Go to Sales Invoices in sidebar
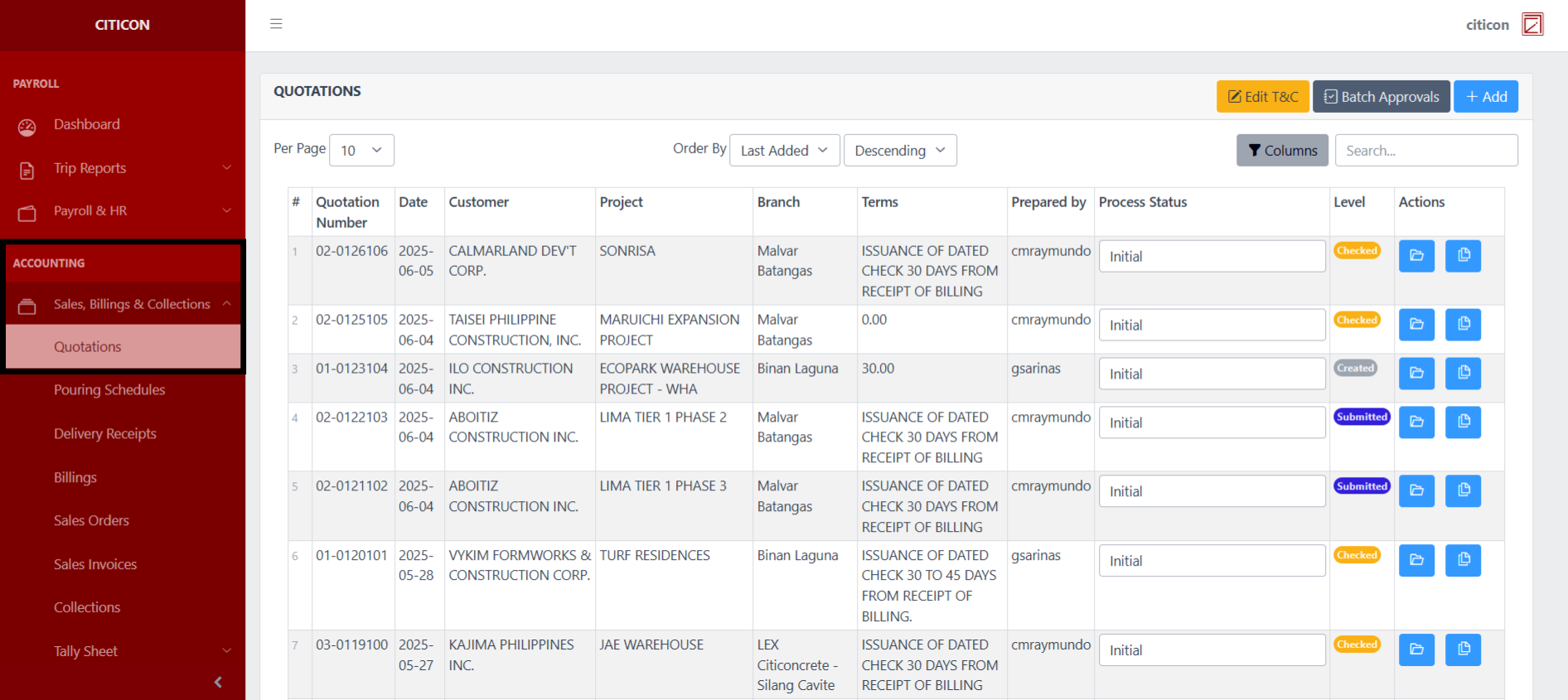1568x700 pixels. (x=95, y=564)
